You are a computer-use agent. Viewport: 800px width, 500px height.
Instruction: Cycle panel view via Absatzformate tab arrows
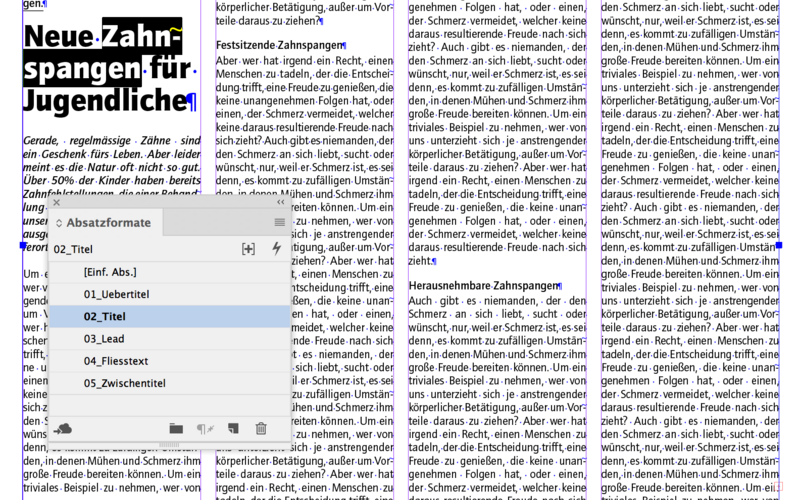pos(59,223)
